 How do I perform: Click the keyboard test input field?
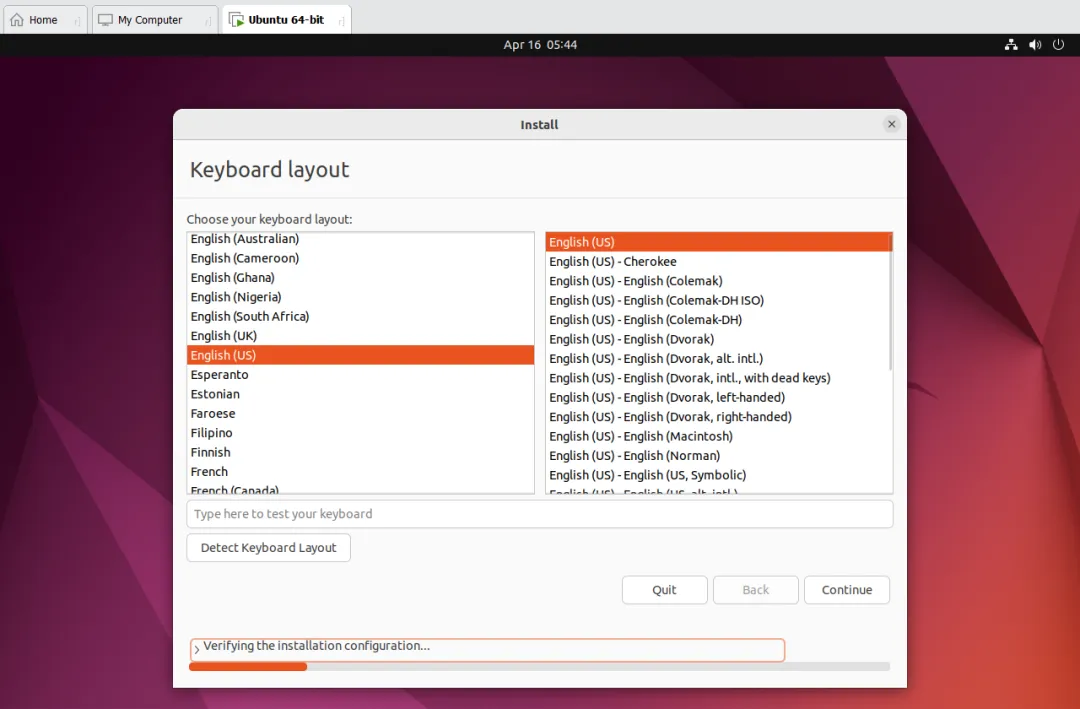pyautogui.click(x=540, y=514)
